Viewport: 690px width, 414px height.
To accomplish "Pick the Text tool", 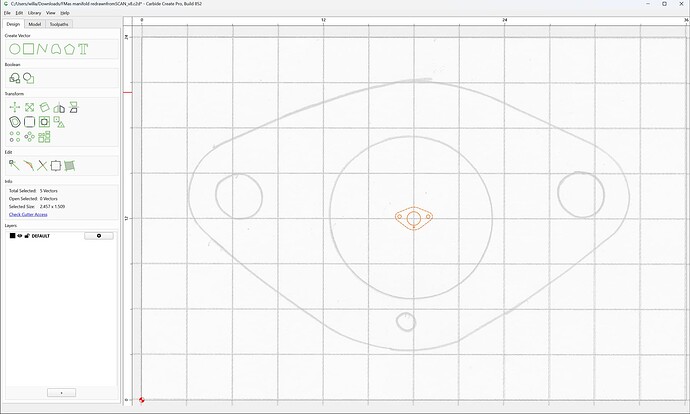I will coord(83,49).
